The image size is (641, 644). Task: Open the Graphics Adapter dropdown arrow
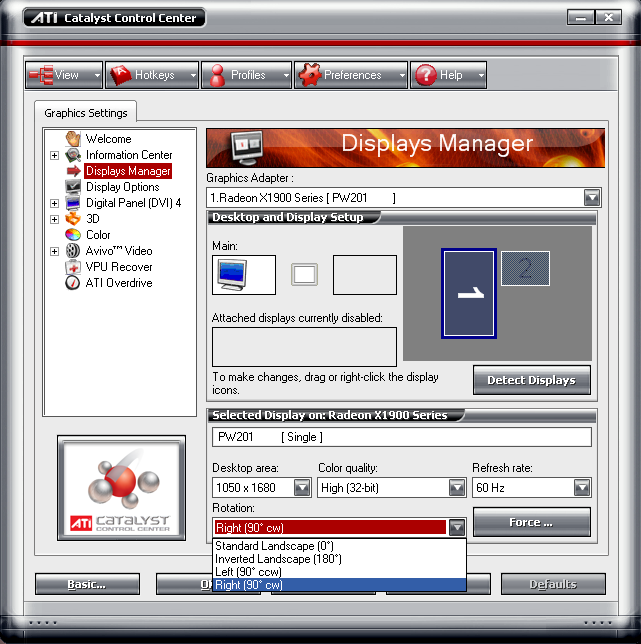click(592, 198)
